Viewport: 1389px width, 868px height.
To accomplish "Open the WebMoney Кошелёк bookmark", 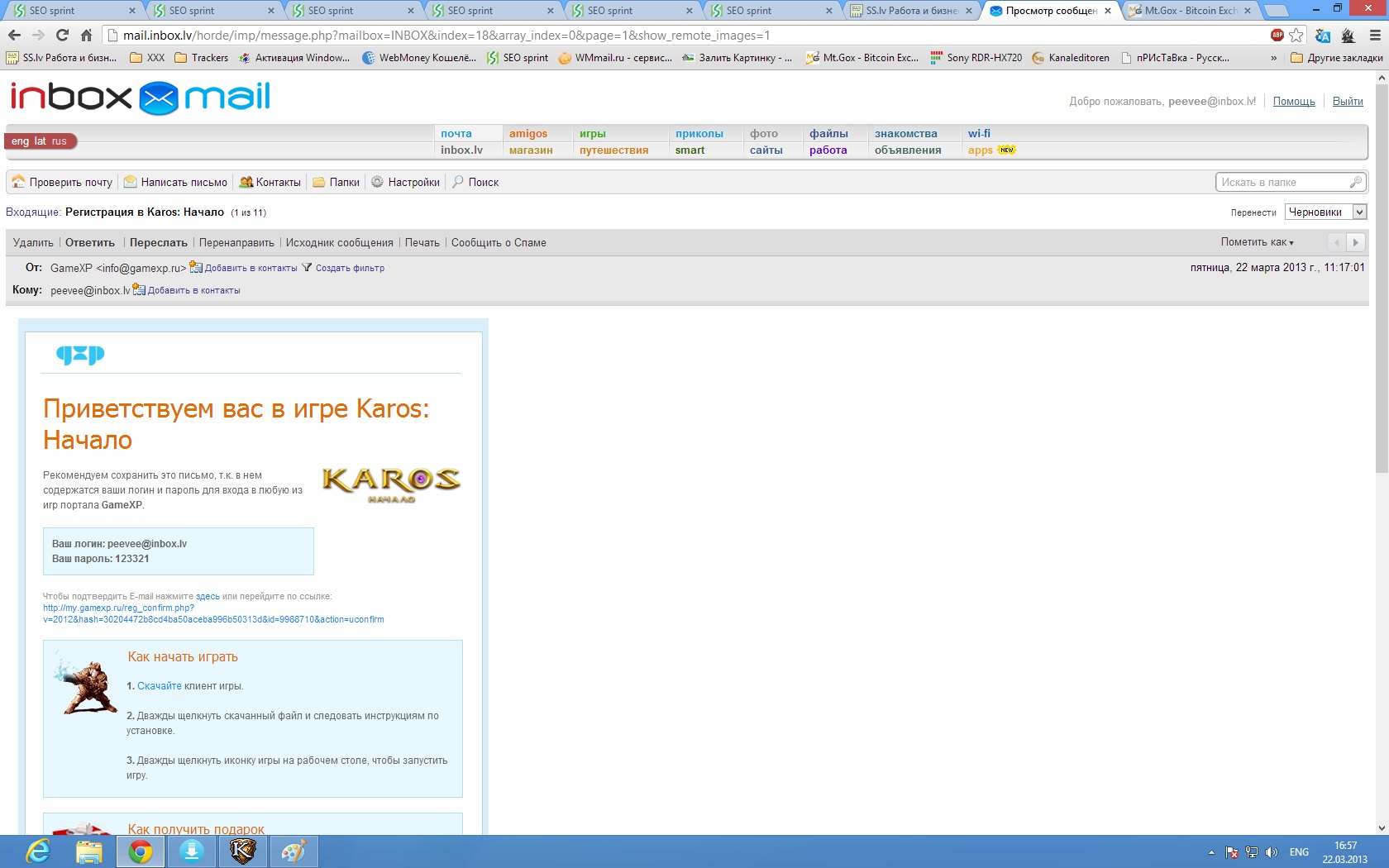I will pos(419,58).
